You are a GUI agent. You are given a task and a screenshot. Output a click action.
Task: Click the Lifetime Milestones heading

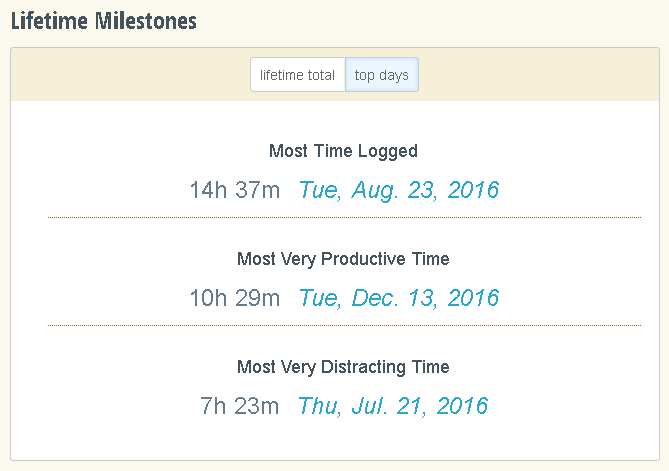click(104, 21)
